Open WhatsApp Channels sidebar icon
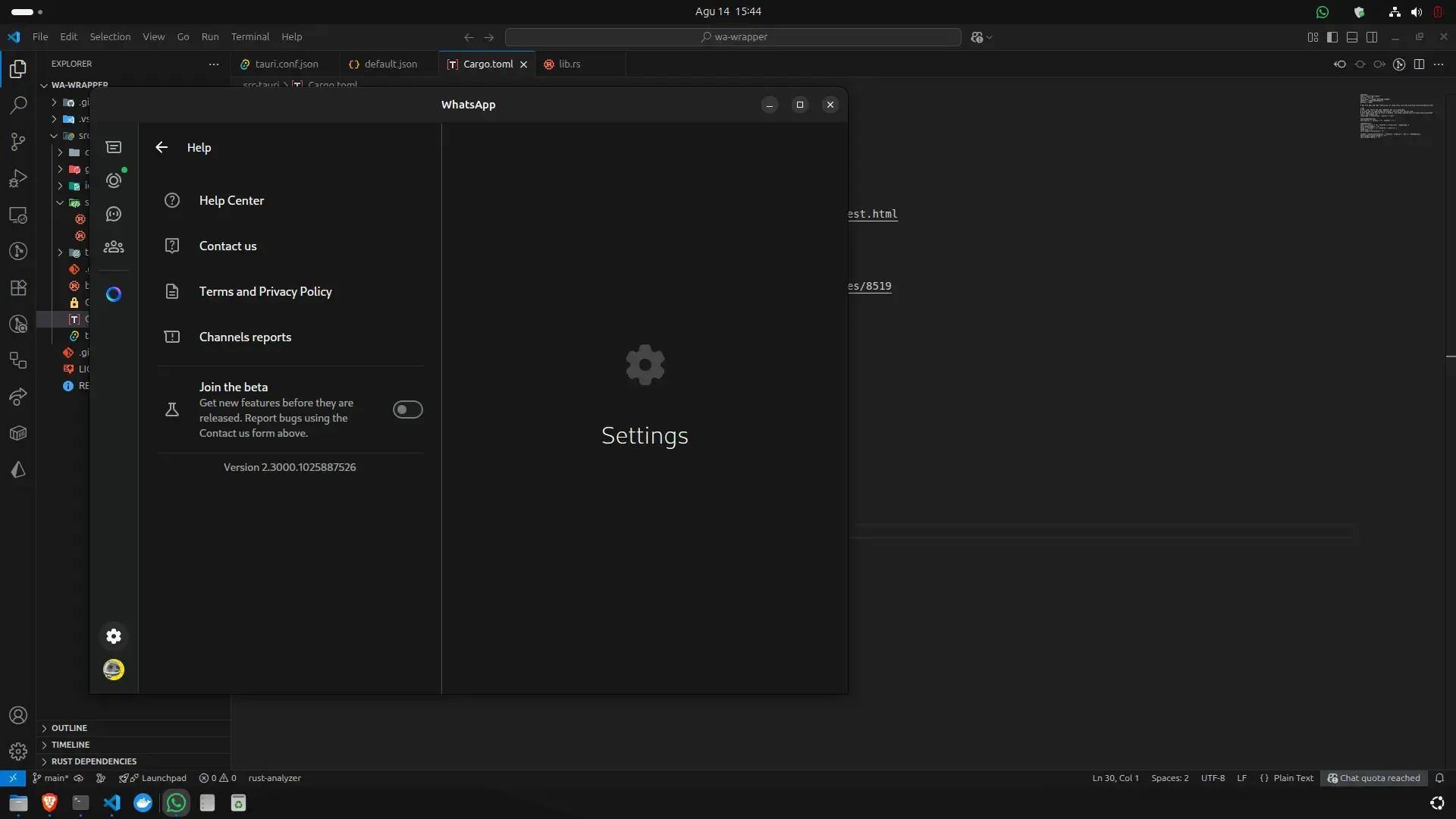The width and height of the screenshot is (1456, 819). click(x=114, y=214)
